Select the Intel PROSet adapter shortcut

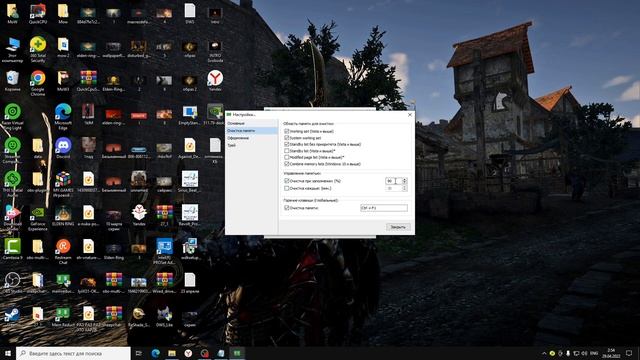point(164,251)
